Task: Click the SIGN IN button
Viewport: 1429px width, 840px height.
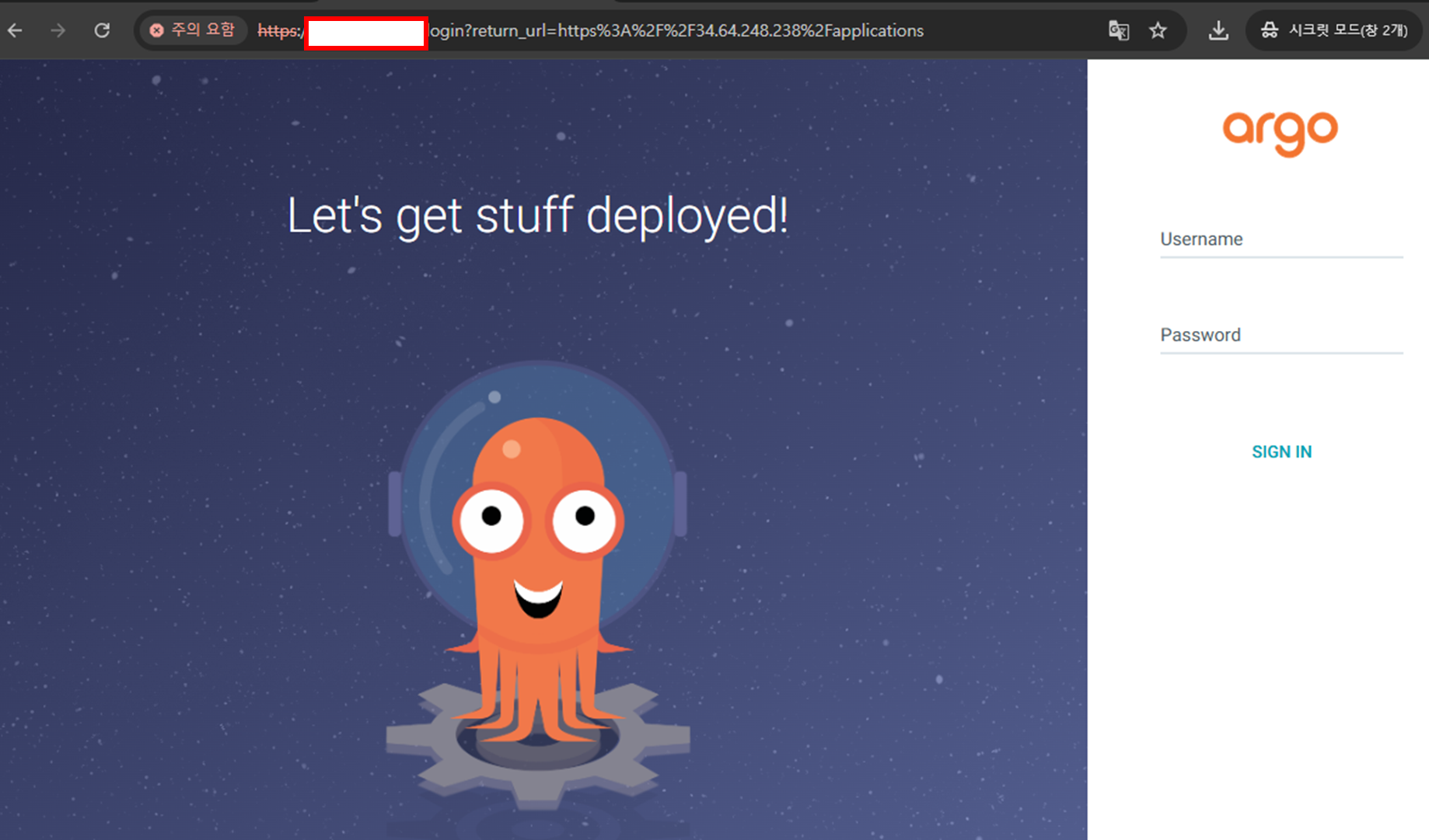Action: pos(1281,451)
